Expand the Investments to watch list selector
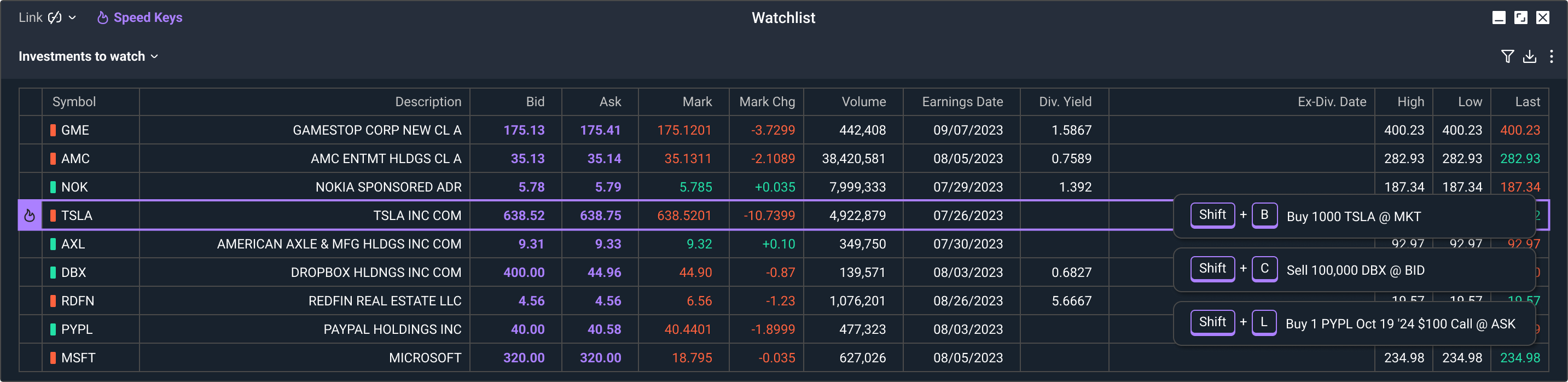This screenshot has height=382, width=1568. (88, 56)
